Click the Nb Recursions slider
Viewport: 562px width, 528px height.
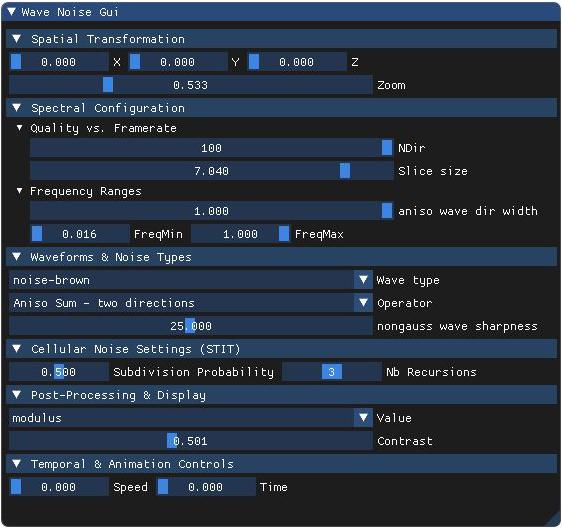332,372
